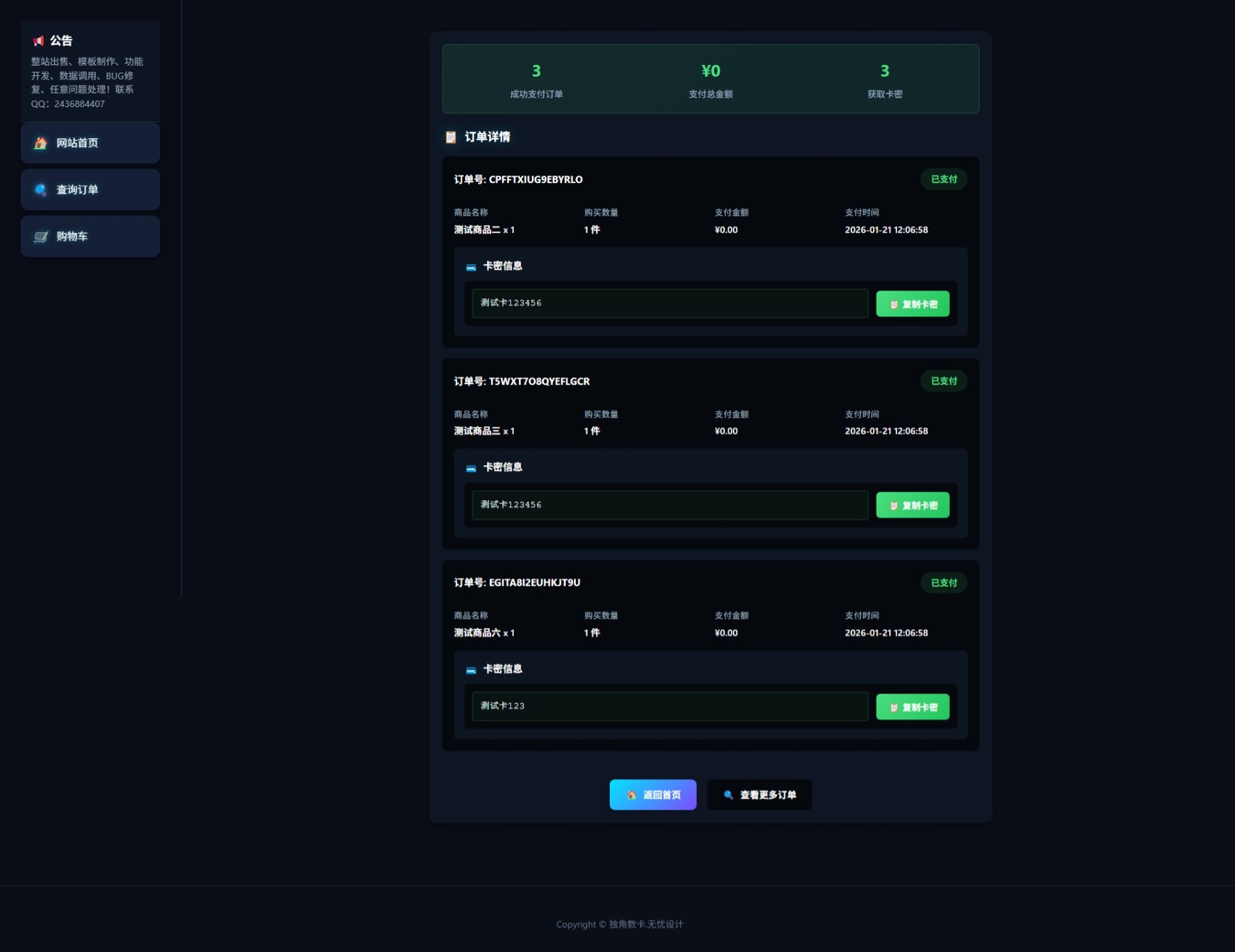1235x952 pixels.
Task: Open the 网站首页 sidebar menu item
Action: tap(90, 143)
